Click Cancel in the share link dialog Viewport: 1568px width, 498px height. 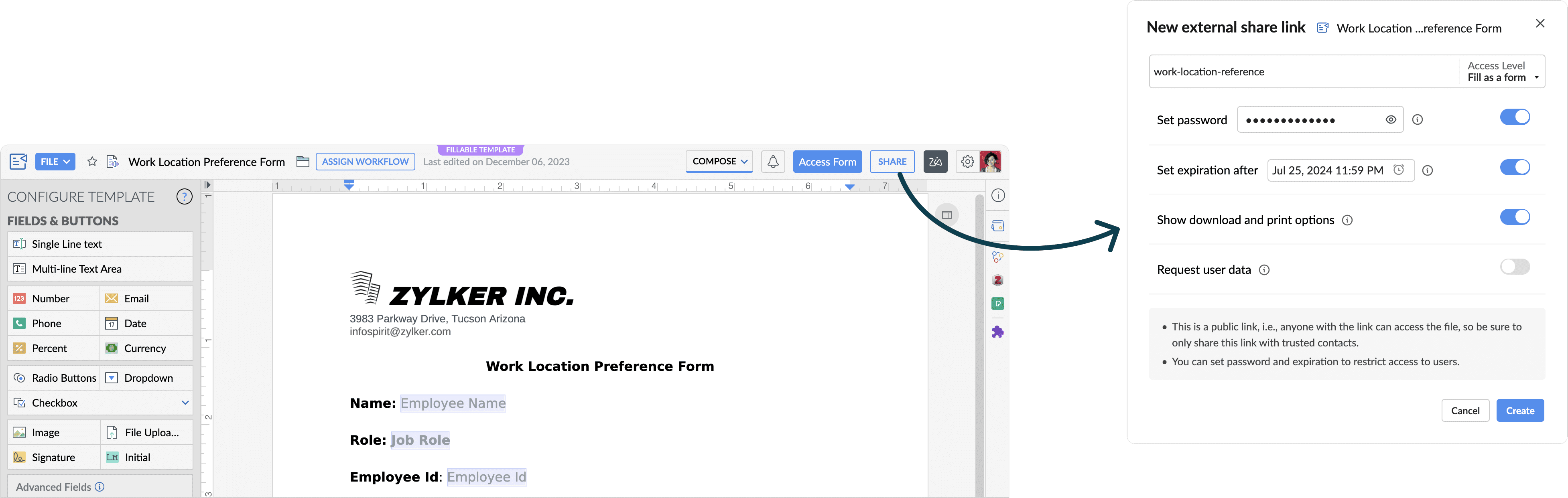coord(1465,411)
